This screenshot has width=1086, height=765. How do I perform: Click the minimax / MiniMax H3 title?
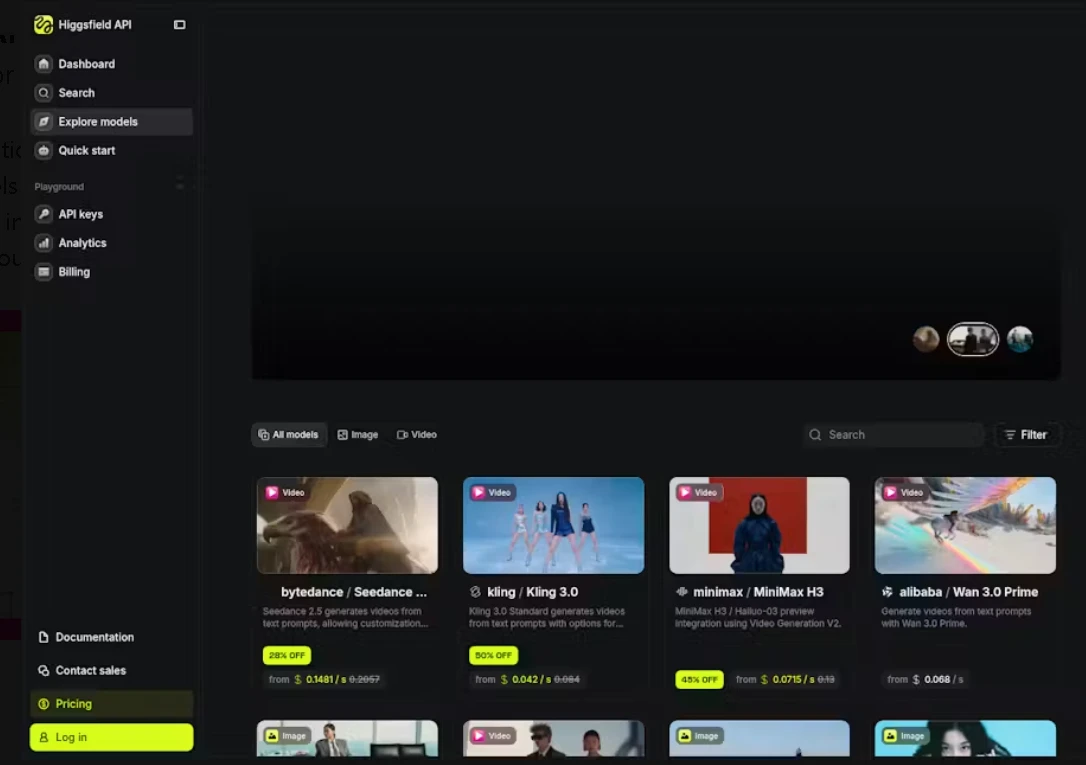758,592
